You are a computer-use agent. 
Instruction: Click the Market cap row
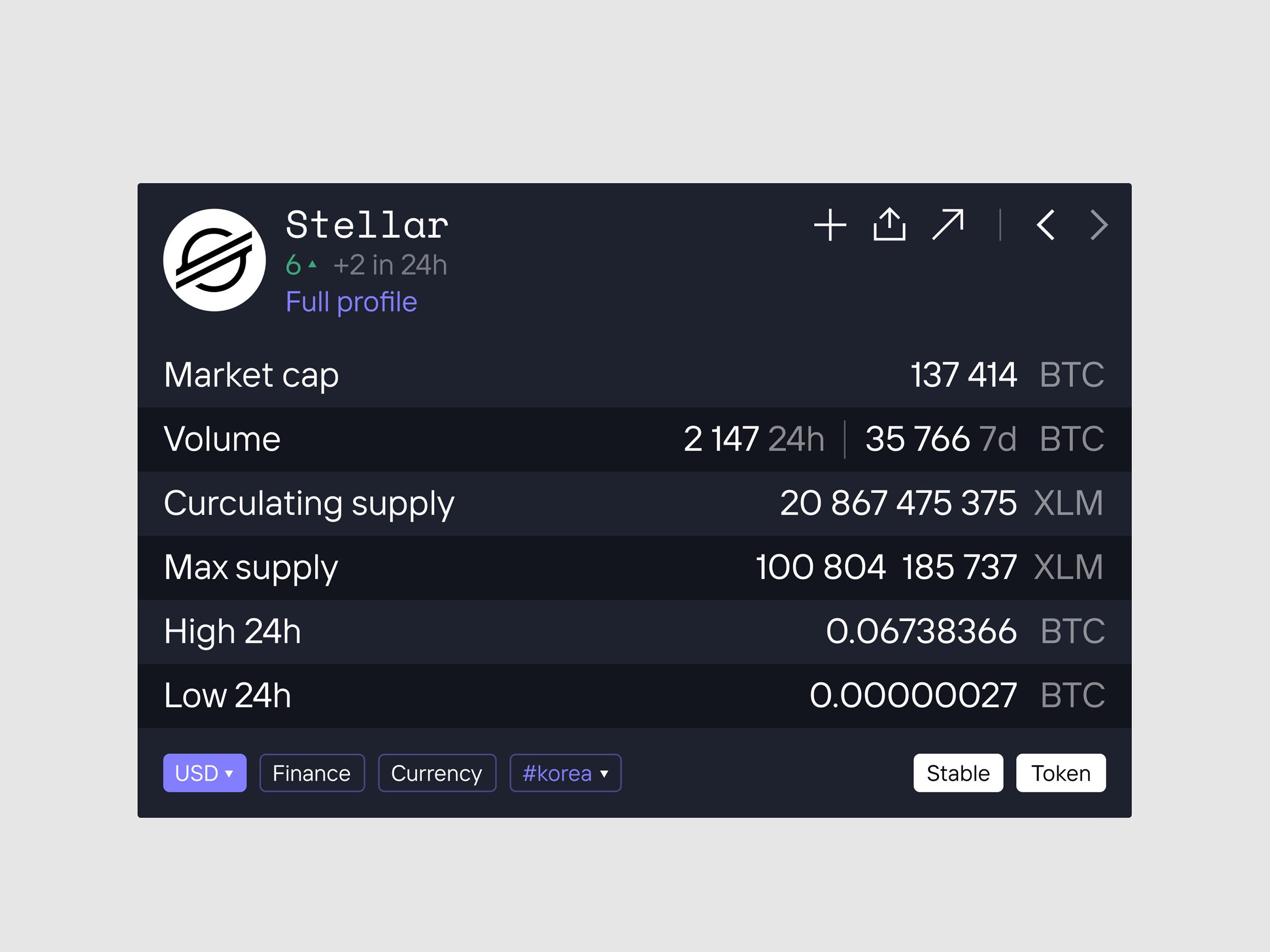point(634,375)
